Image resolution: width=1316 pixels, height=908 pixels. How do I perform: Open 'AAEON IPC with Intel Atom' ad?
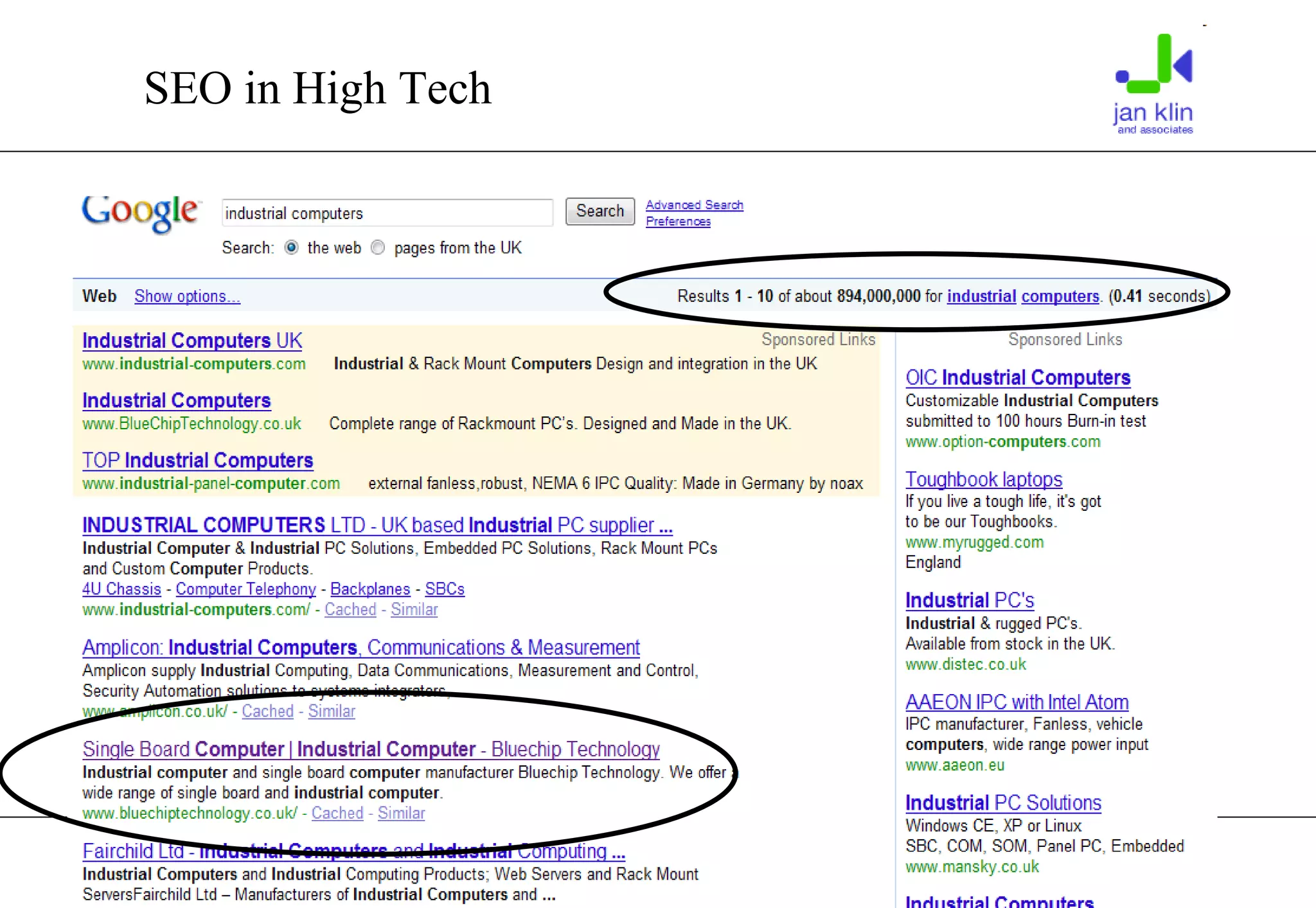tap(1017, 702)
